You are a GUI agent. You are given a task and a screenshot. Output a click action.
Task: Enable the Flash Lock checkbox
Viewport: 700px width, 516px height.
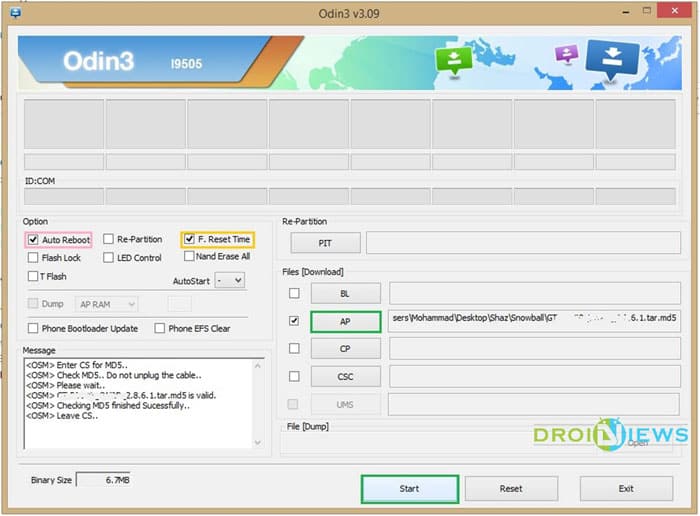click(33, 258)
